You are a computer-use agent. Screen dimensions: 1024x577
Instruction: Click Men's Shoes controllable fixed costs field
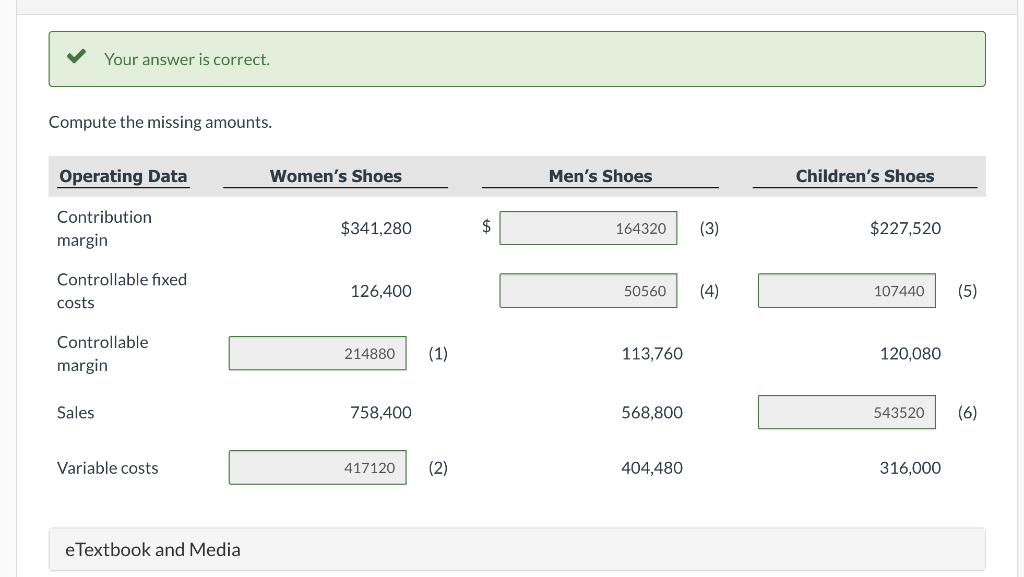click(x=588, y=291)
